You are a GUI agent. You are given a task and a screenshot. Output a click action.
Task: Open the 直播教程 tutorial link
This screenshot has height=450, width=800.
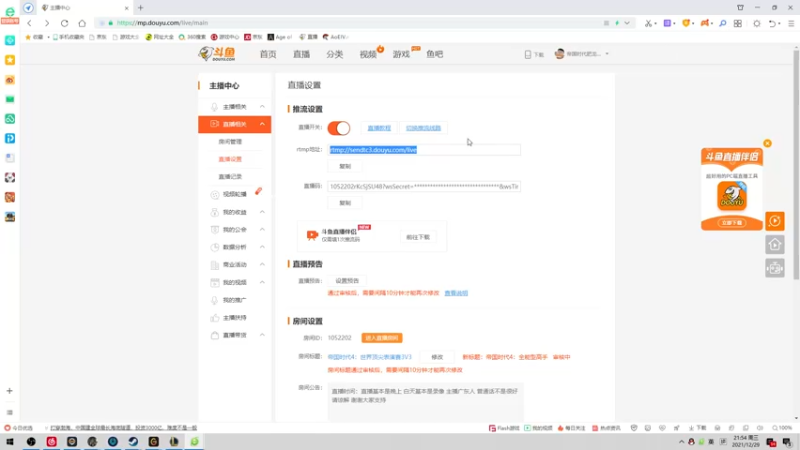click(379, 128)
